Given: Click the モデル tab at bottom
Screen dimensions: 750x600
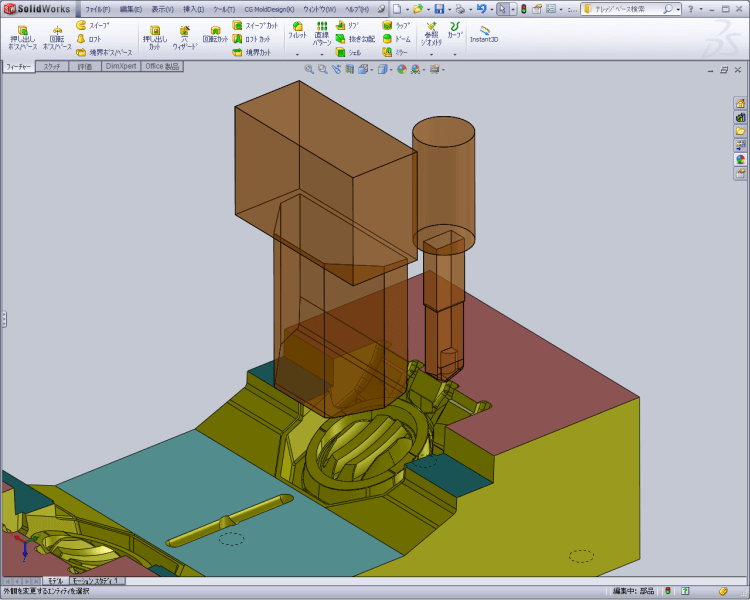Looking at the screenshot, I should [56, 581].
